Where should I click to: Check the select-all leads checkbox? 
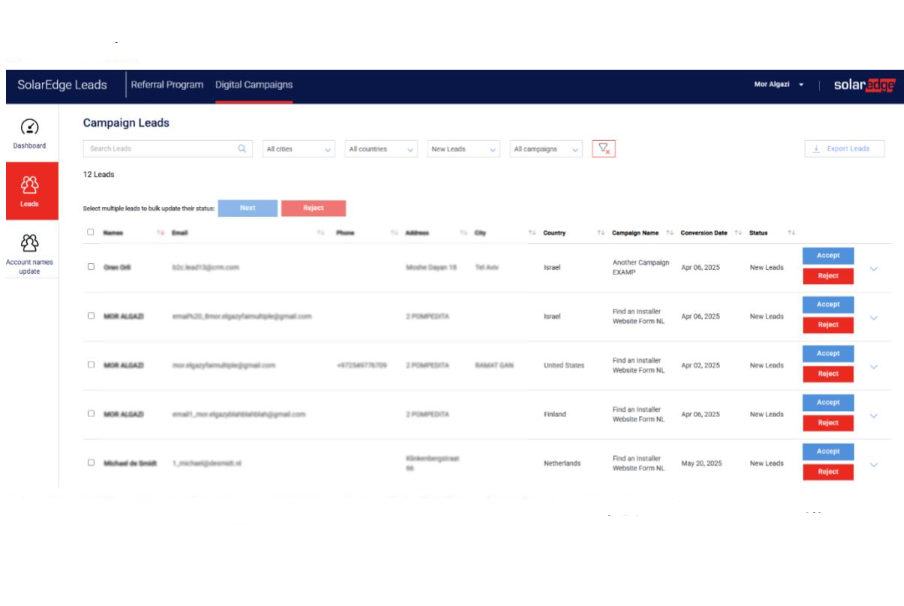88,231
